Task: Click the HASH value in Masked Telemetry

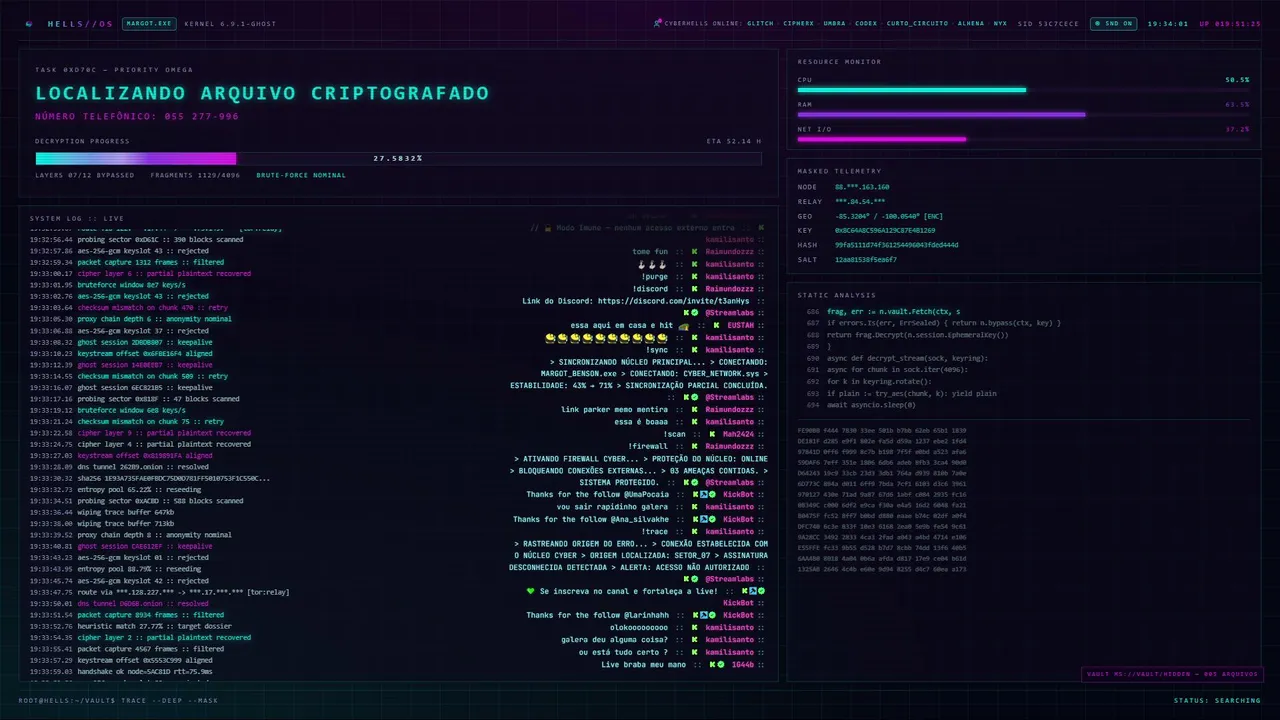Action: click(897, 245)
